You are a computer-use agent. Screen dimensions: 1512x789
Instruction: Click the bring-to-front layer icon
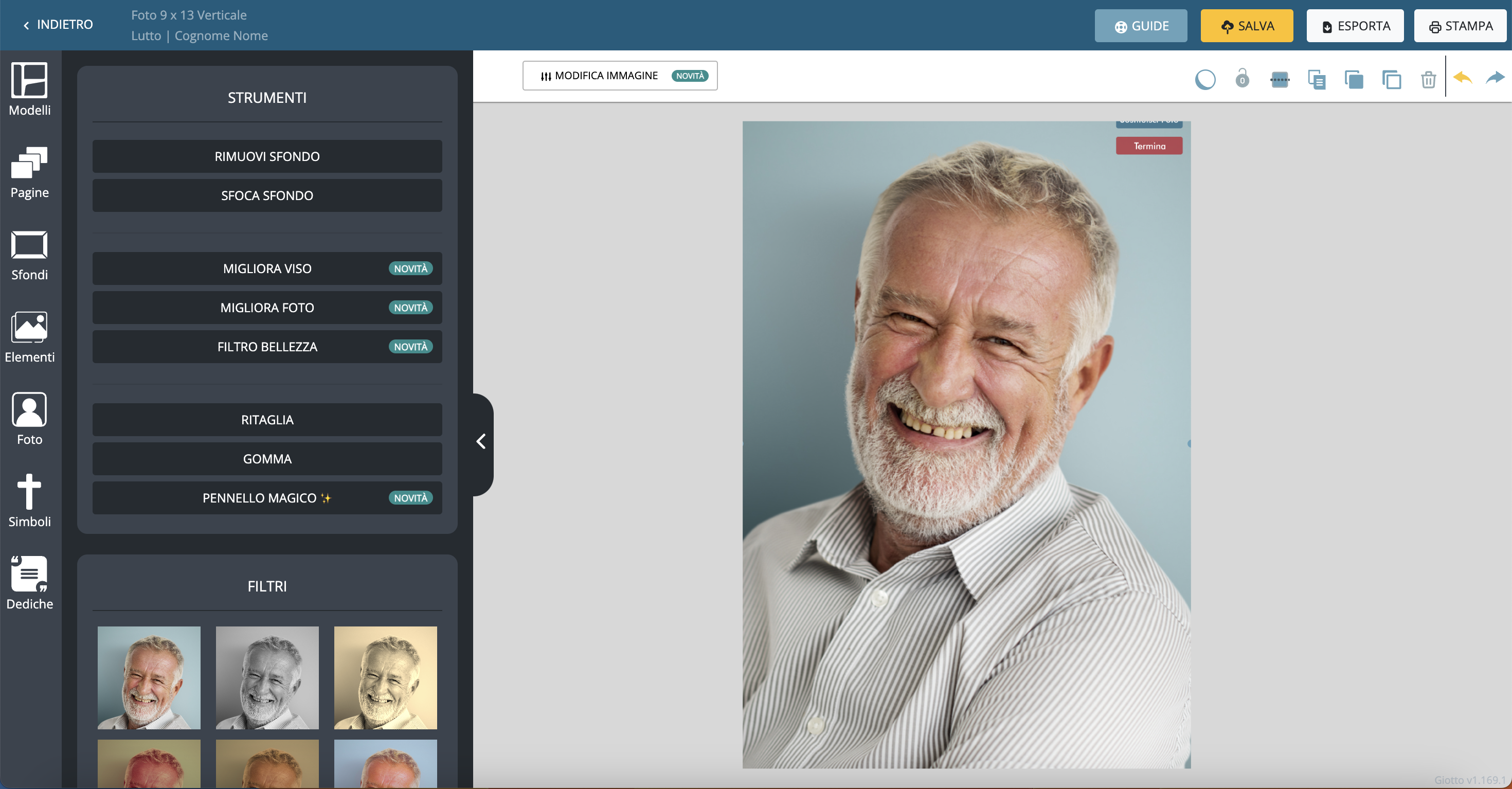(x=1354, y=79)
